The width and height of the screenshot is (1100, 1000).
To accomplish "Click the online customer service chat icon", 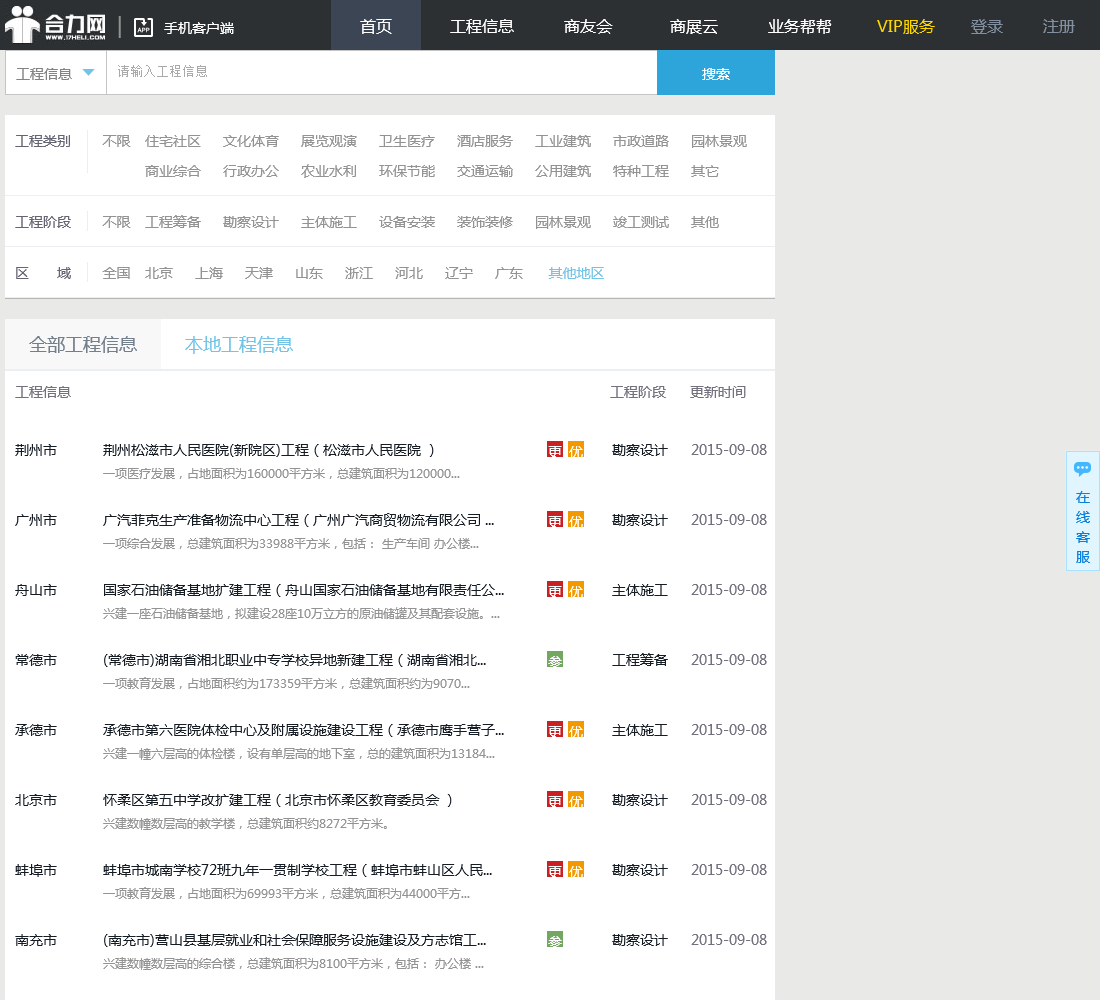I will pyautogui.click(x=1082, y=469).
